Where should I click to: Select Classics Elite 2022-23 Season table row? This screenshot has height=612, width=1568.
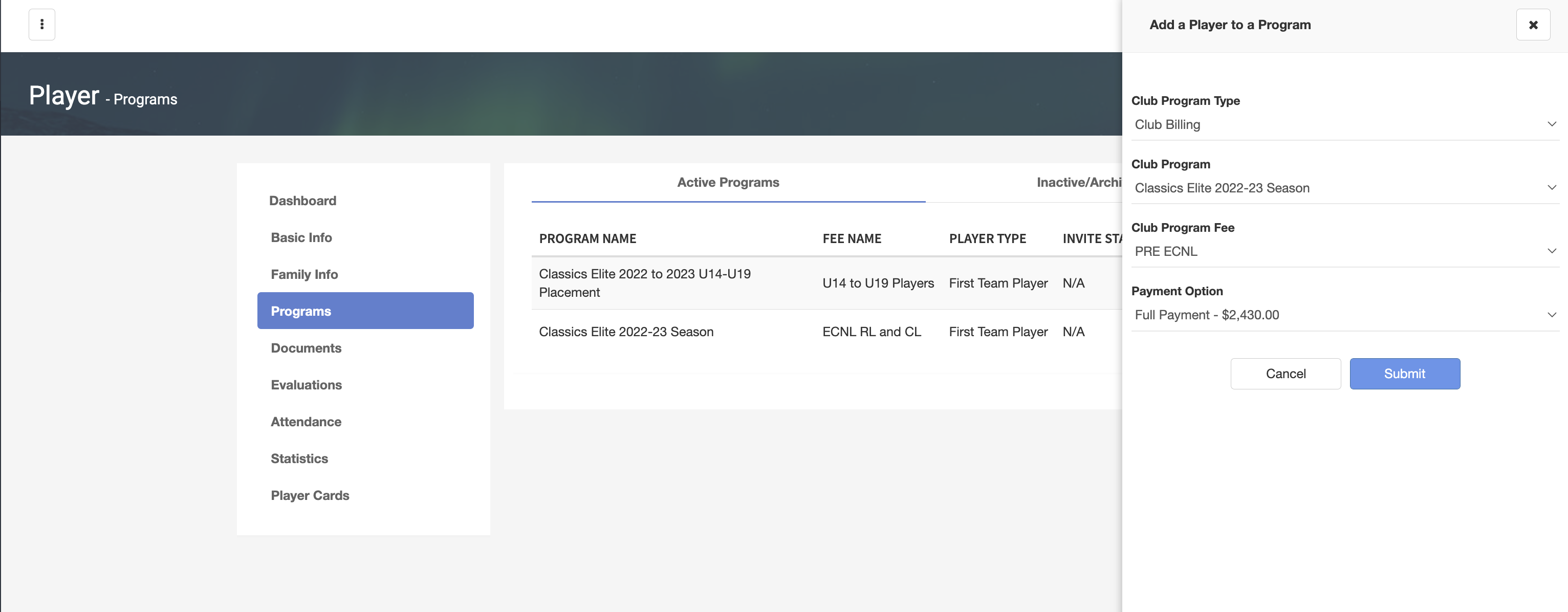826,332
